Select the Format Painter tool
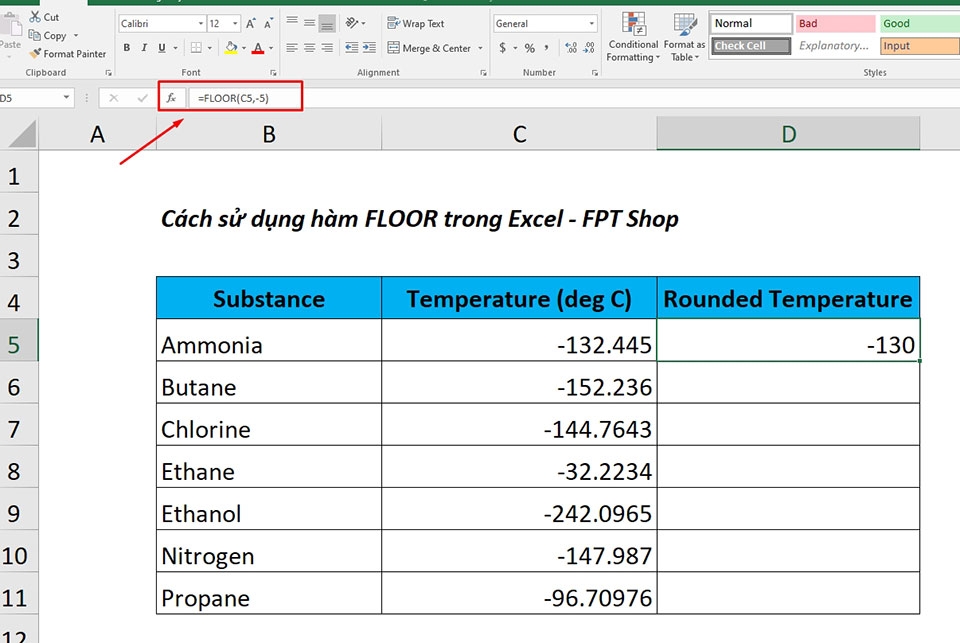Image resolution: width=960 pixels, height=643 pixels. [x=68, y=54]
